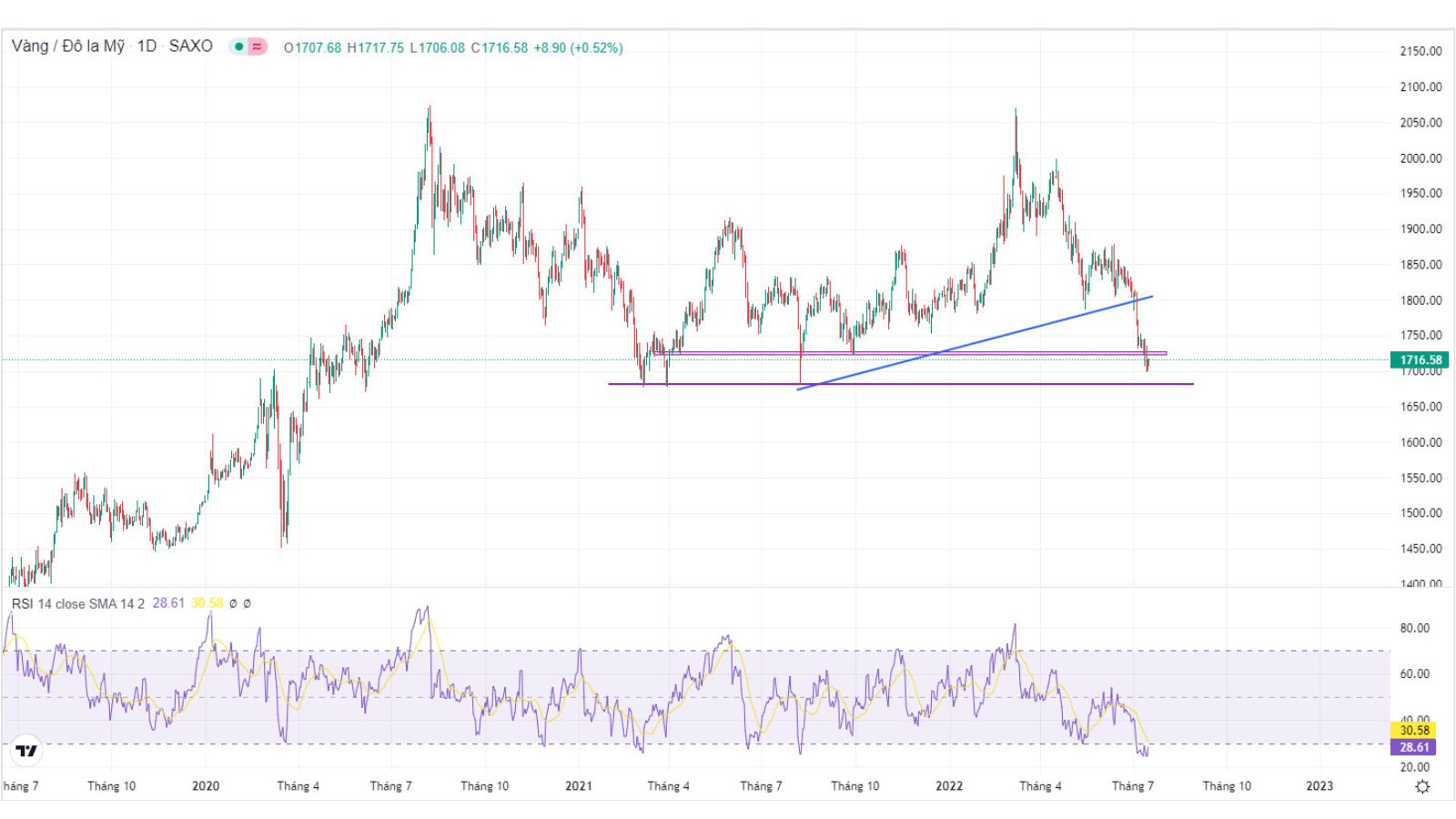Click the low price L1706.08

(x=437, y=47)
